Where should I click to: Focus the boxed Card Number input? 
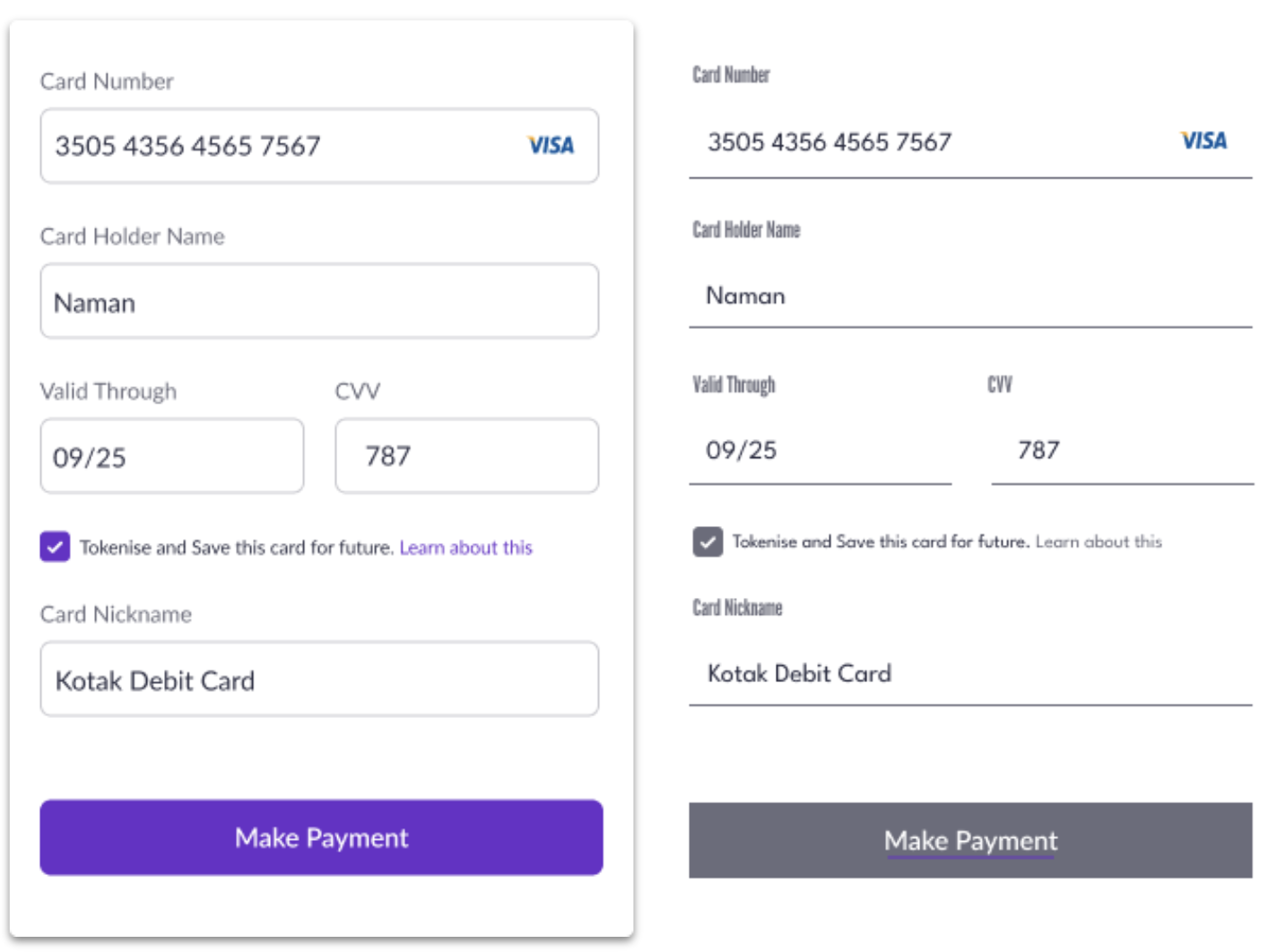[x=278, y=146]
